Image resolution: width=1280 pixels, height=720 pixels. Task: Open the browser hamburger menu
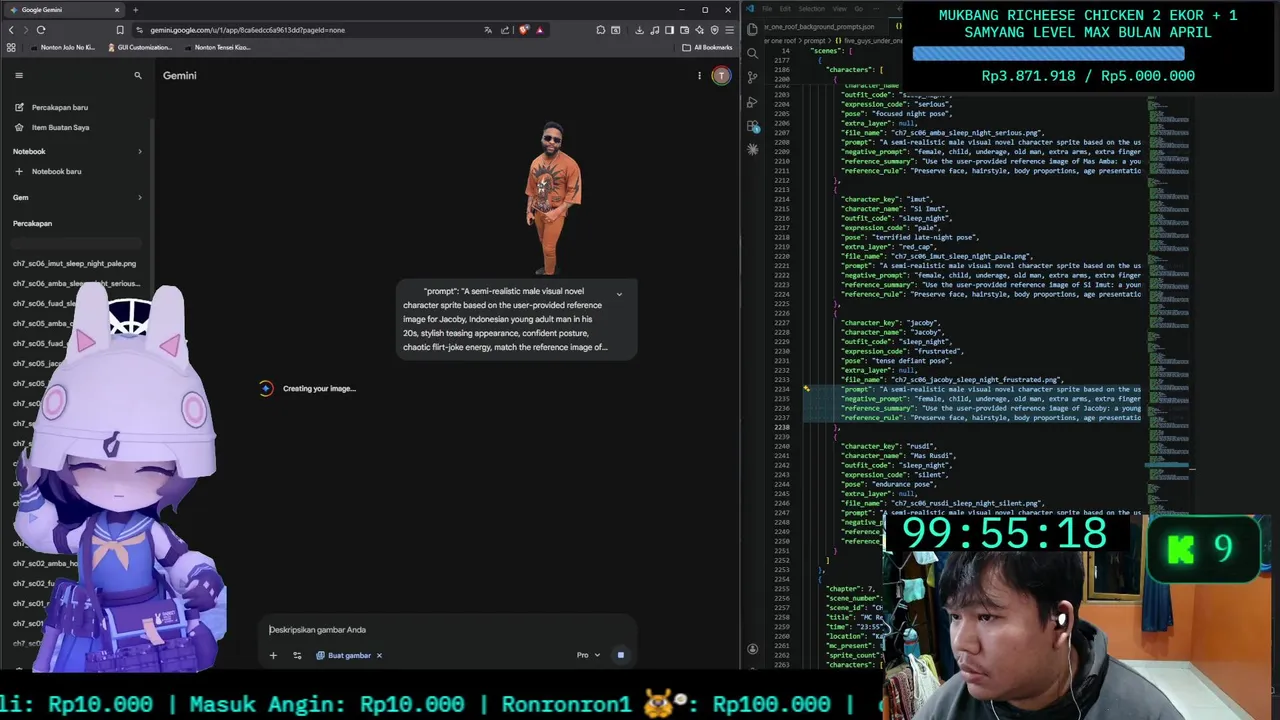[x=729, y=30]
